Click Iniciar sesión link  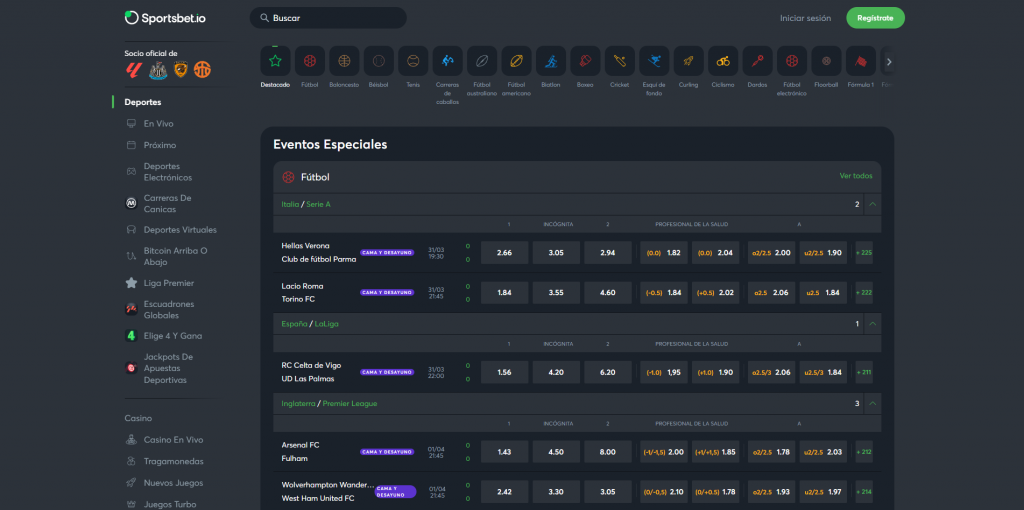point(805,18)
